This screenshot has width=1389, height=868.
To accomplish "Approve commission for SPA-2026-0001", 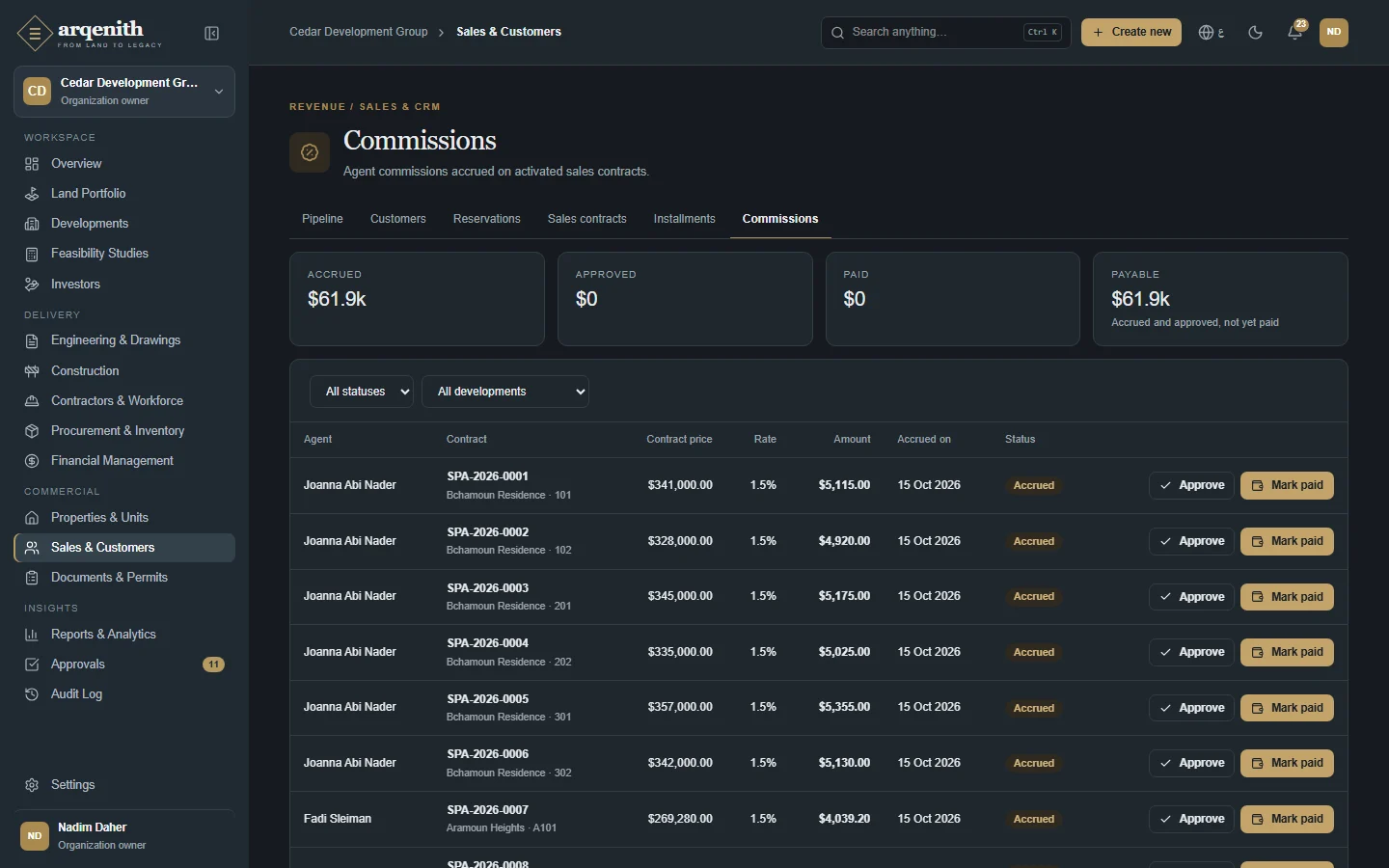I will click(x=1191, y=486).
